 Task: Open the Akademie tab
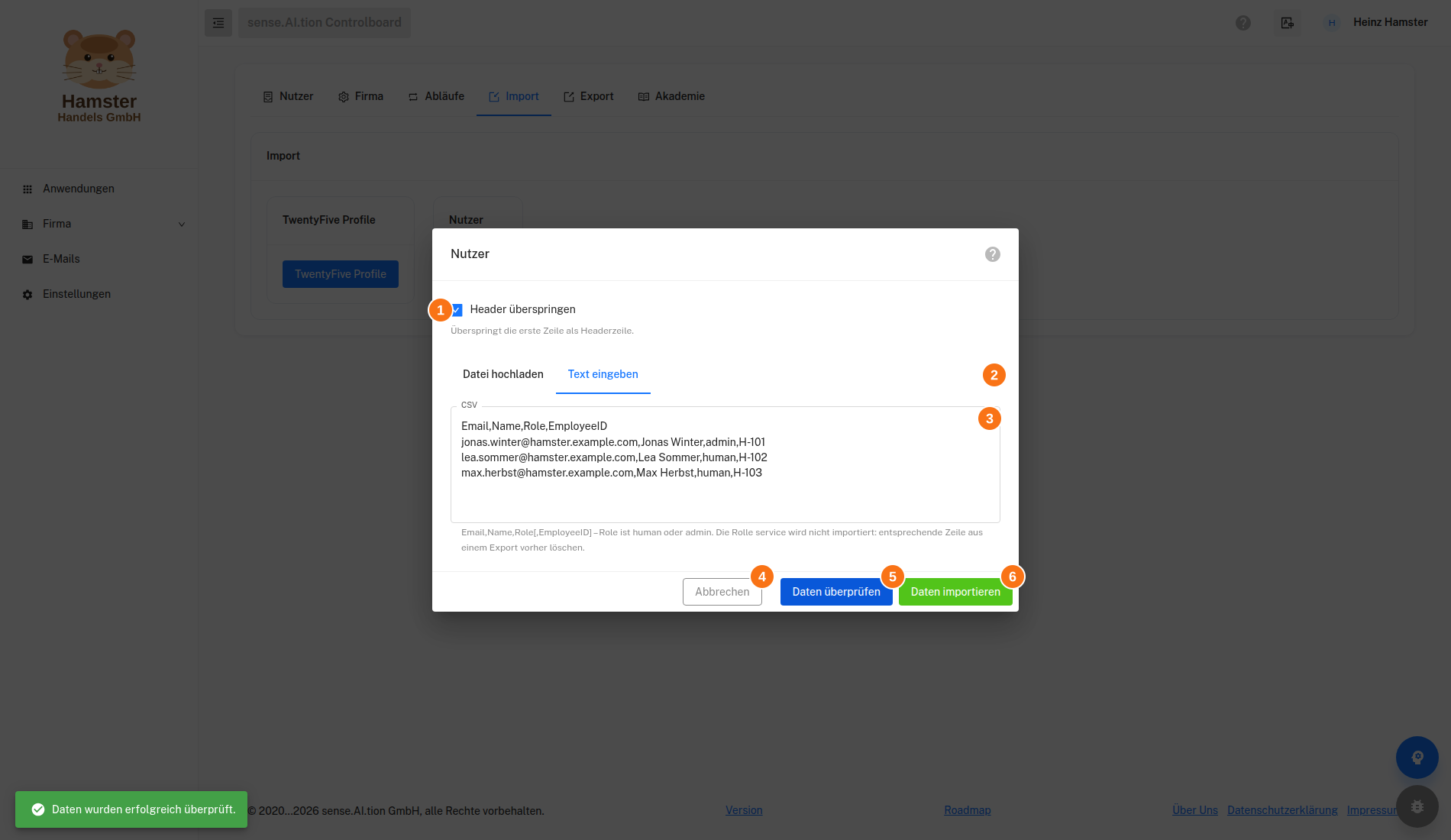coord(671,96)
